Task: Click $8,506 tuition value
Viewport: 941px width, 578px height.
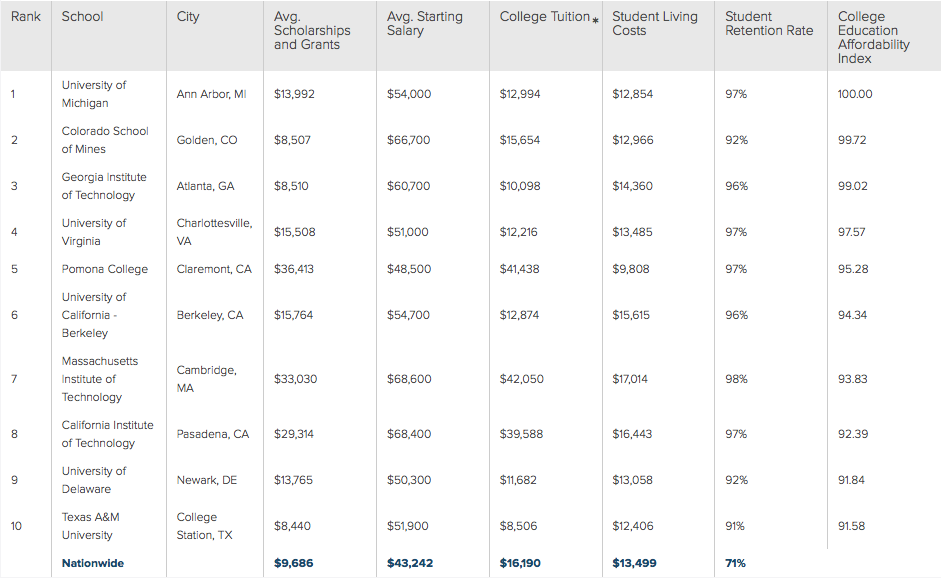Action: point(518,526)
